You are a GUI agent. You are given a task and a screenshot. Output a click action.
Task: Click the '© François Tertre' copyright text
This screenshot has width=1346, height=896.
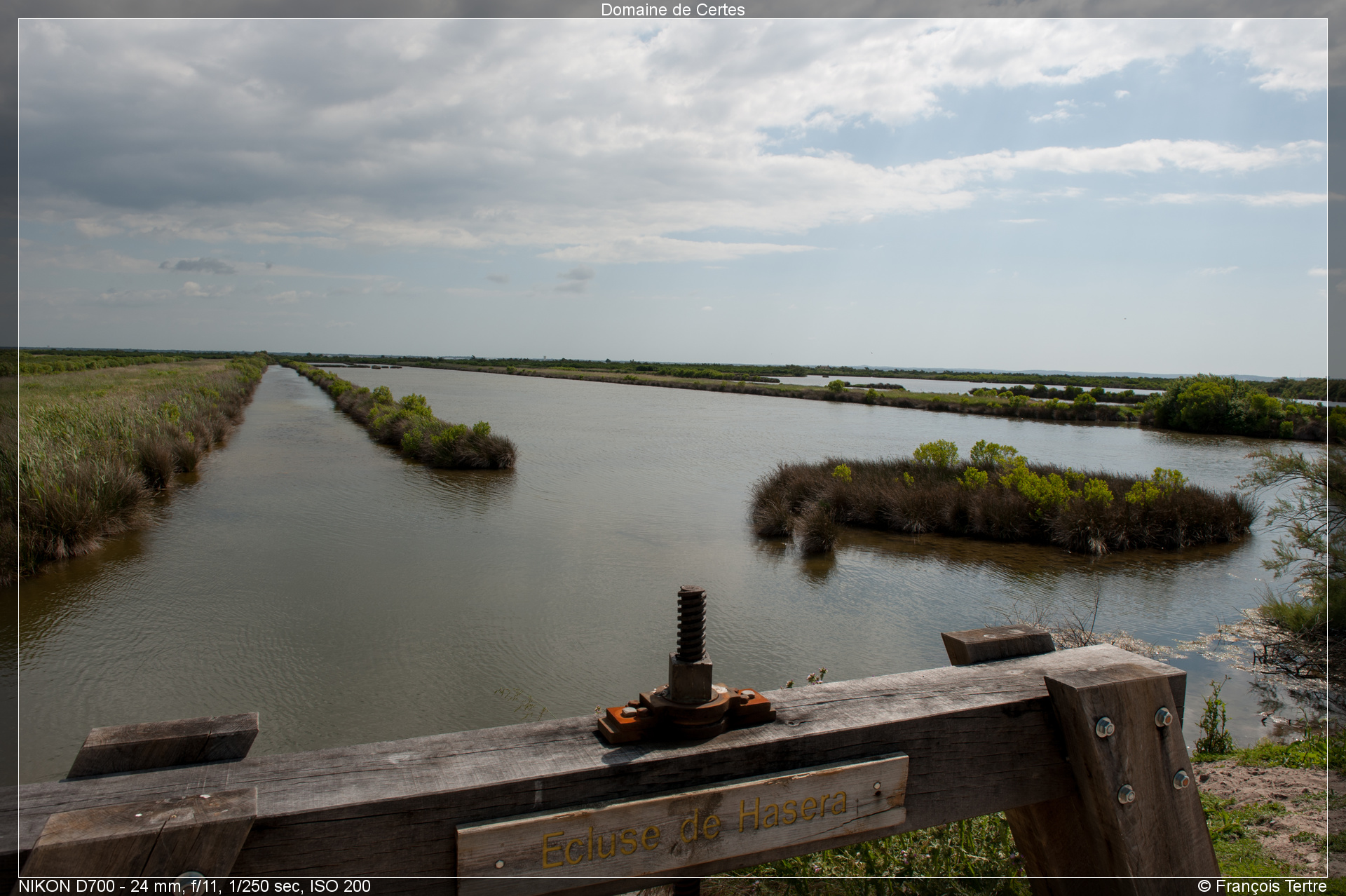(x=1262, y=886)
